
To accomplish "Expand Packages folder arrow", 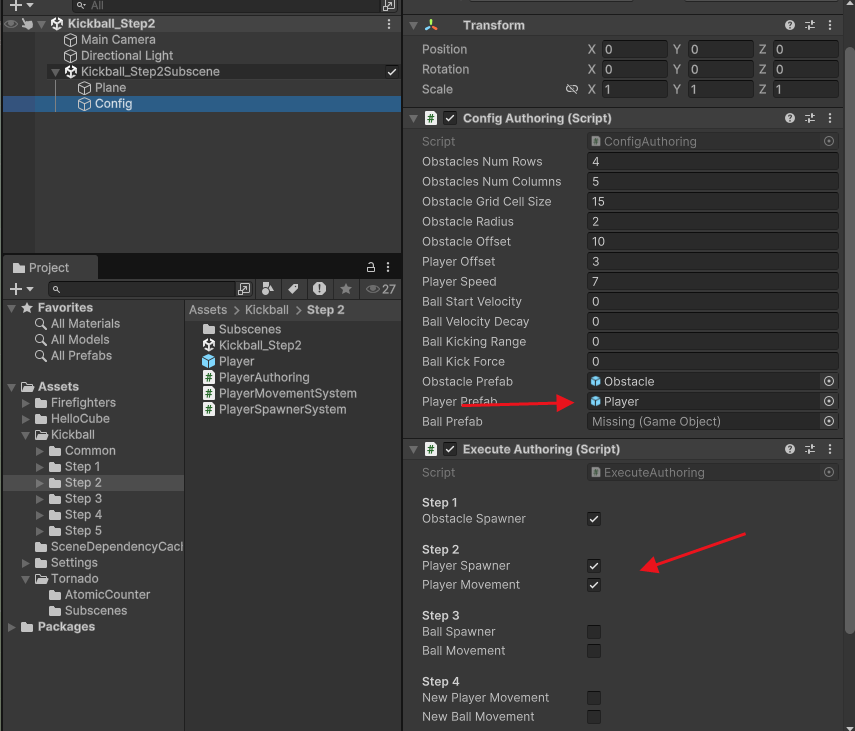I will pos(11,627).
